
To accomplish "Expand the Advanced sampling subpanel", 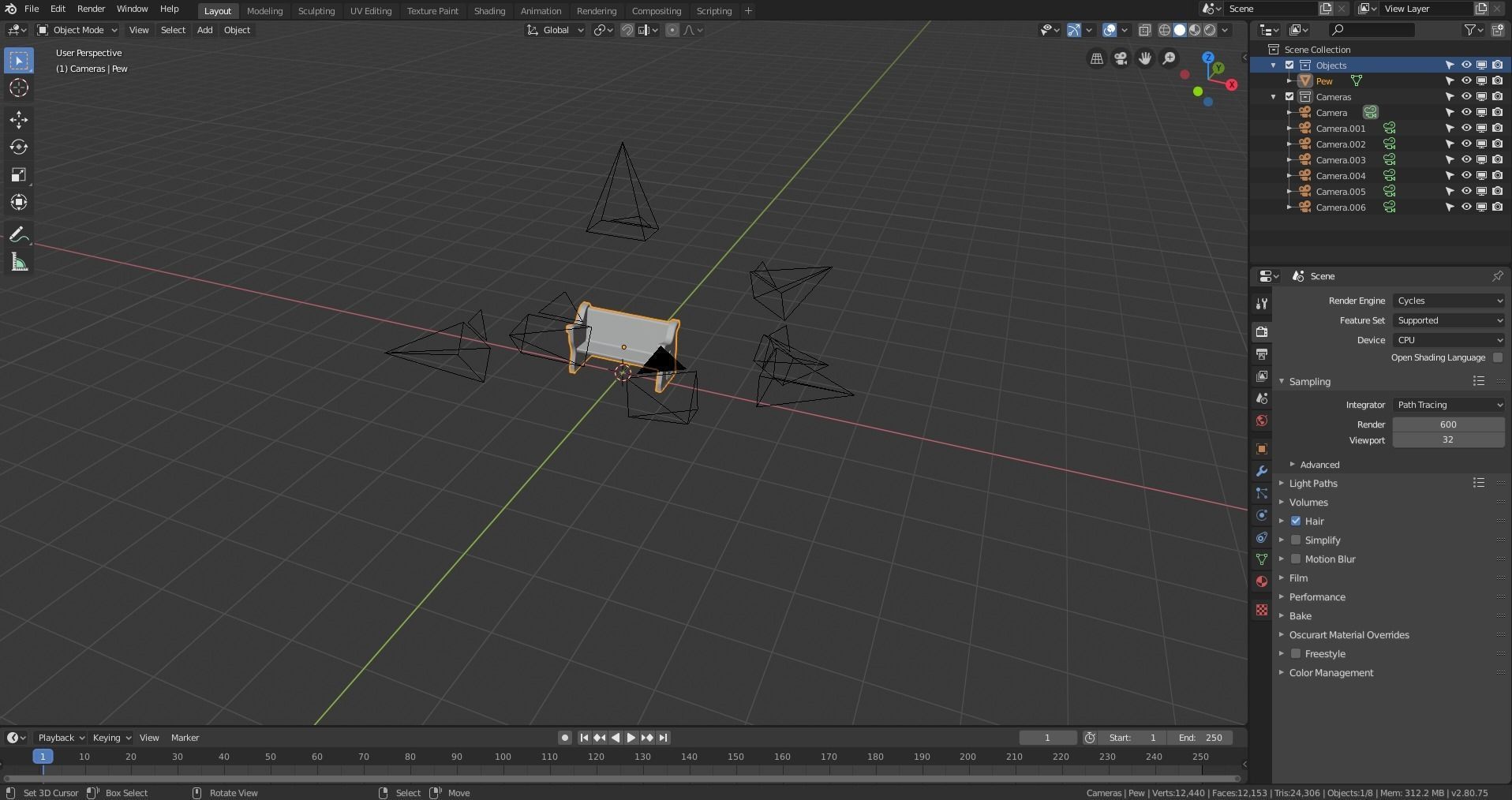I will pyautogui.click(x=1319, y=465).
